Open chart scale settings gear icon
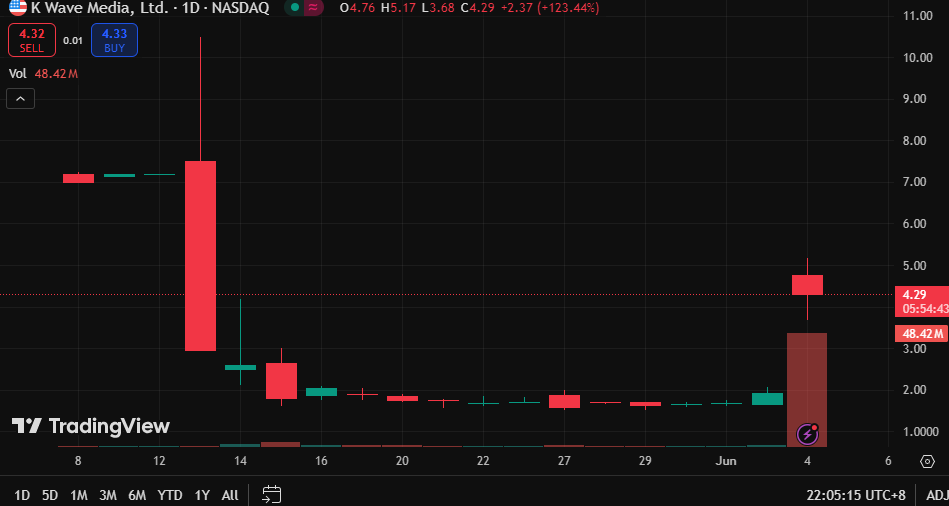The width and height of the screenshot is (949, 506). (x=927, y=461)
